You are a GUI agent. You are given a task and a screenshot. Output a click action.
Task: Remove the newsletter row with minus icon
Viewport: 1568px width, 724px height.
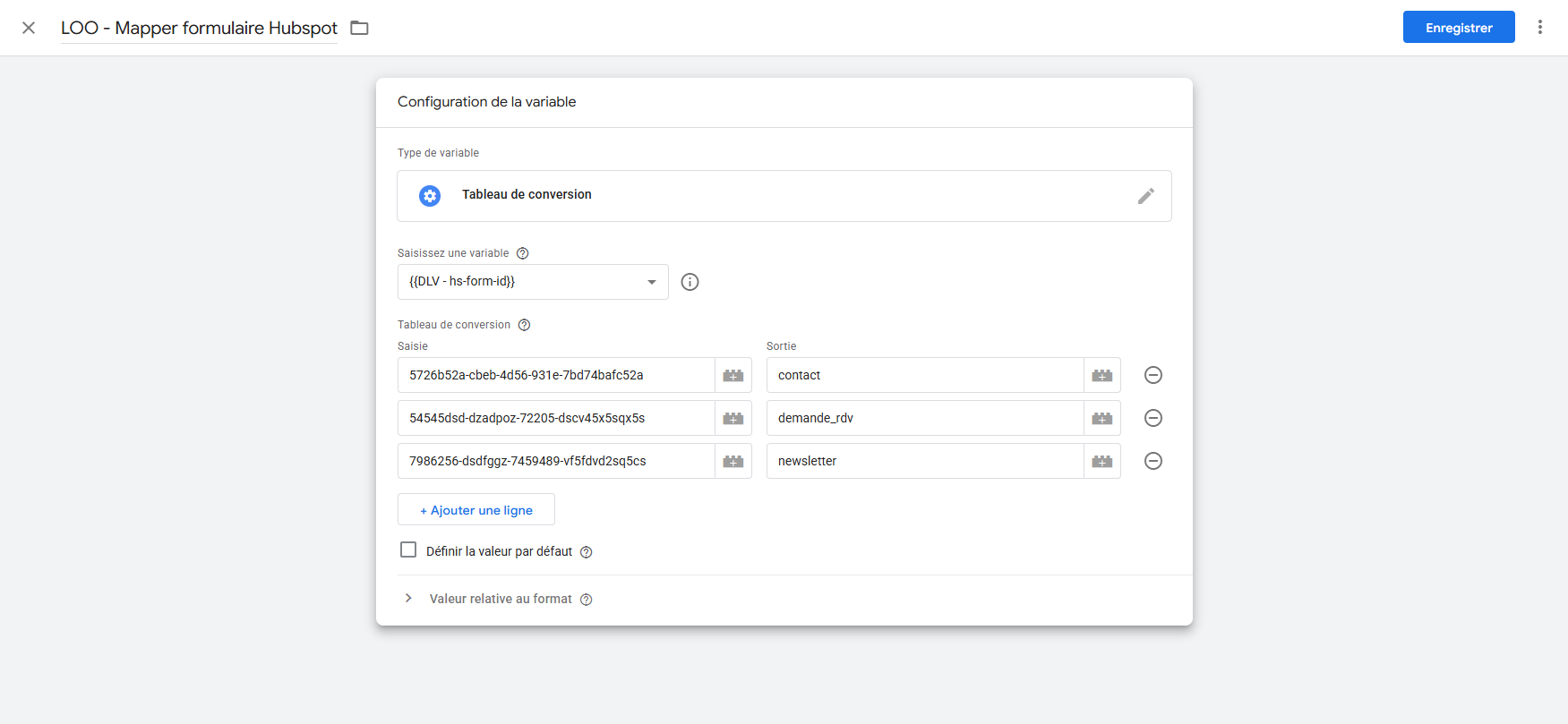tap(1152, 462)
